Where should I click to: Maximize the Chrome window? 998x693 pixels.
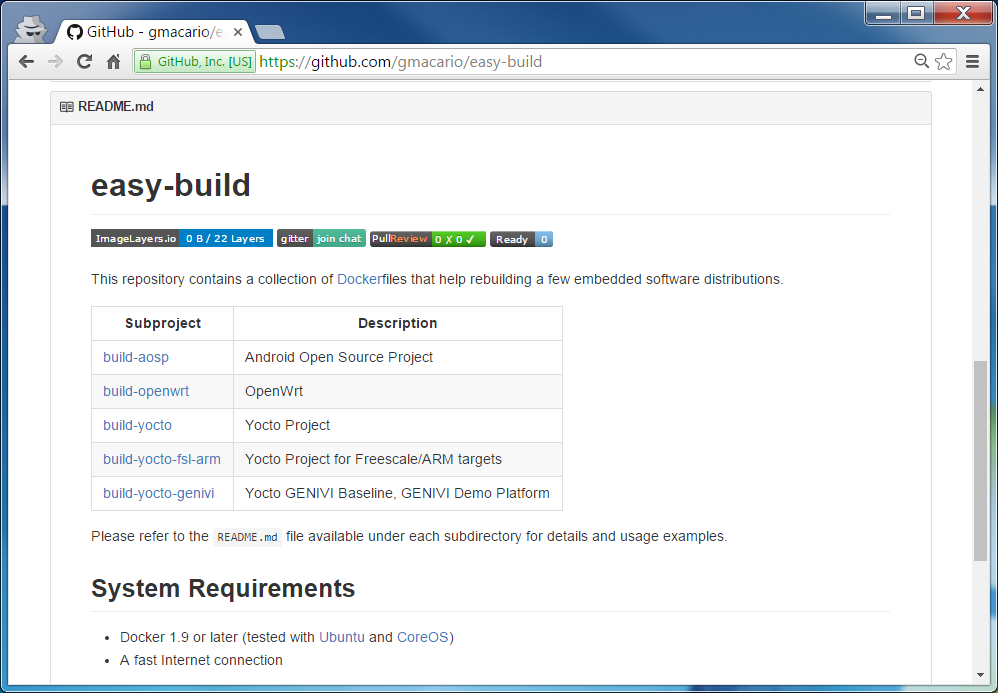tap(916, 13)
